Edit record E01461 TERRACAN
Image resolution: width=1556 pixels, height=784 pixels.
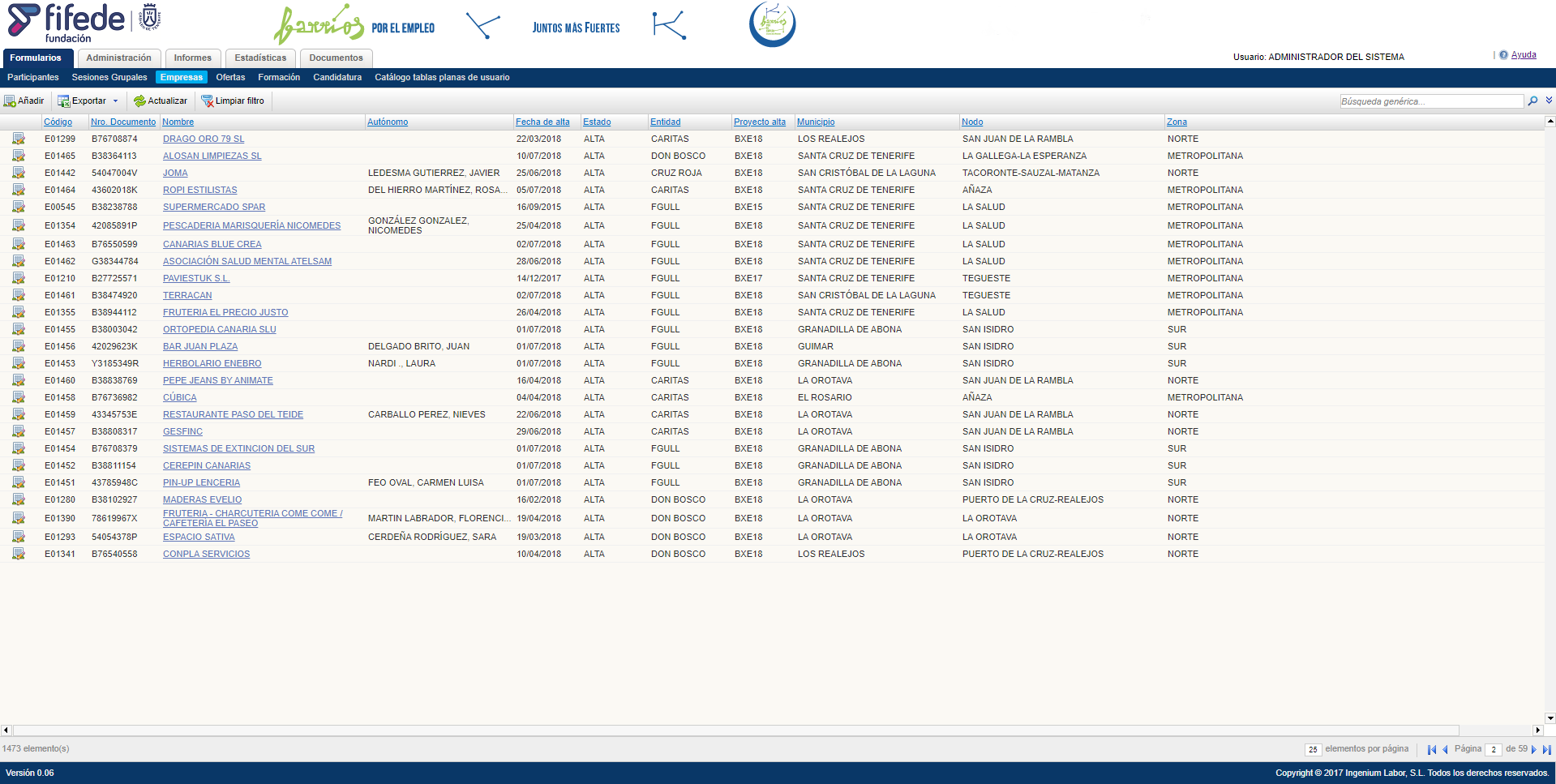click(19, 295)
